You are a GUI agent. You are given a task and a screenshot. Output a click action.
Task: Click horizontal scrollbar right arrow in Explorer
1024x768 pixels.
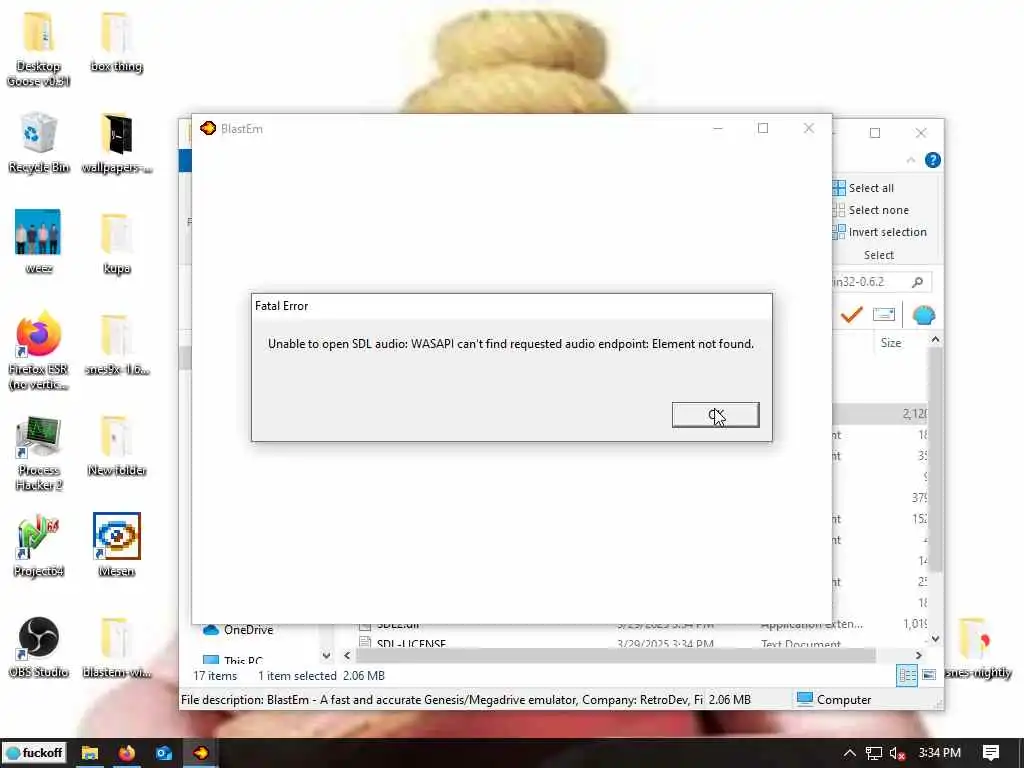coord(918,655)
